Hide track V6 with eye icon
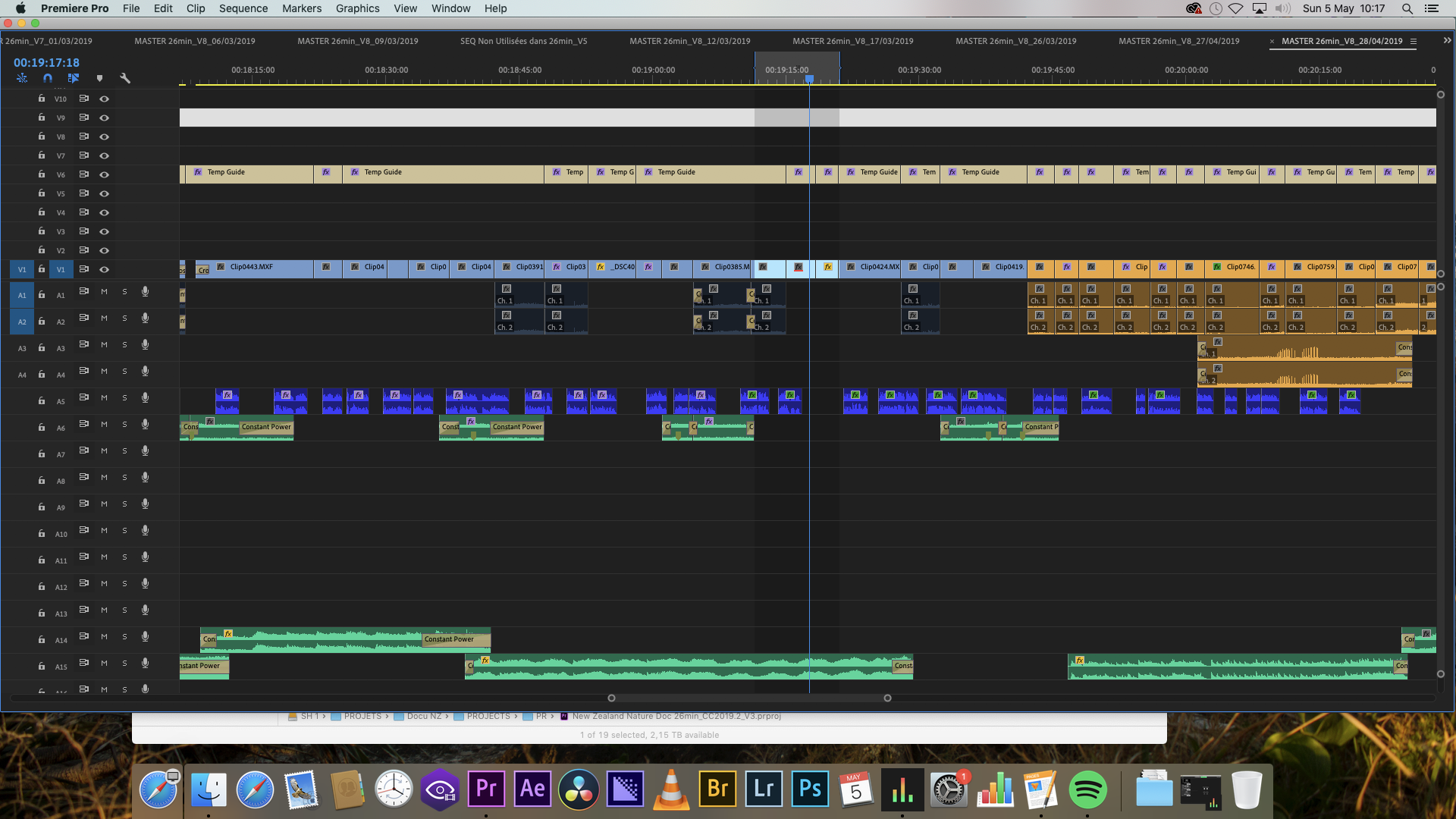Image resolution: width=1456 pixels, height=819 pixels. (105, 174)
